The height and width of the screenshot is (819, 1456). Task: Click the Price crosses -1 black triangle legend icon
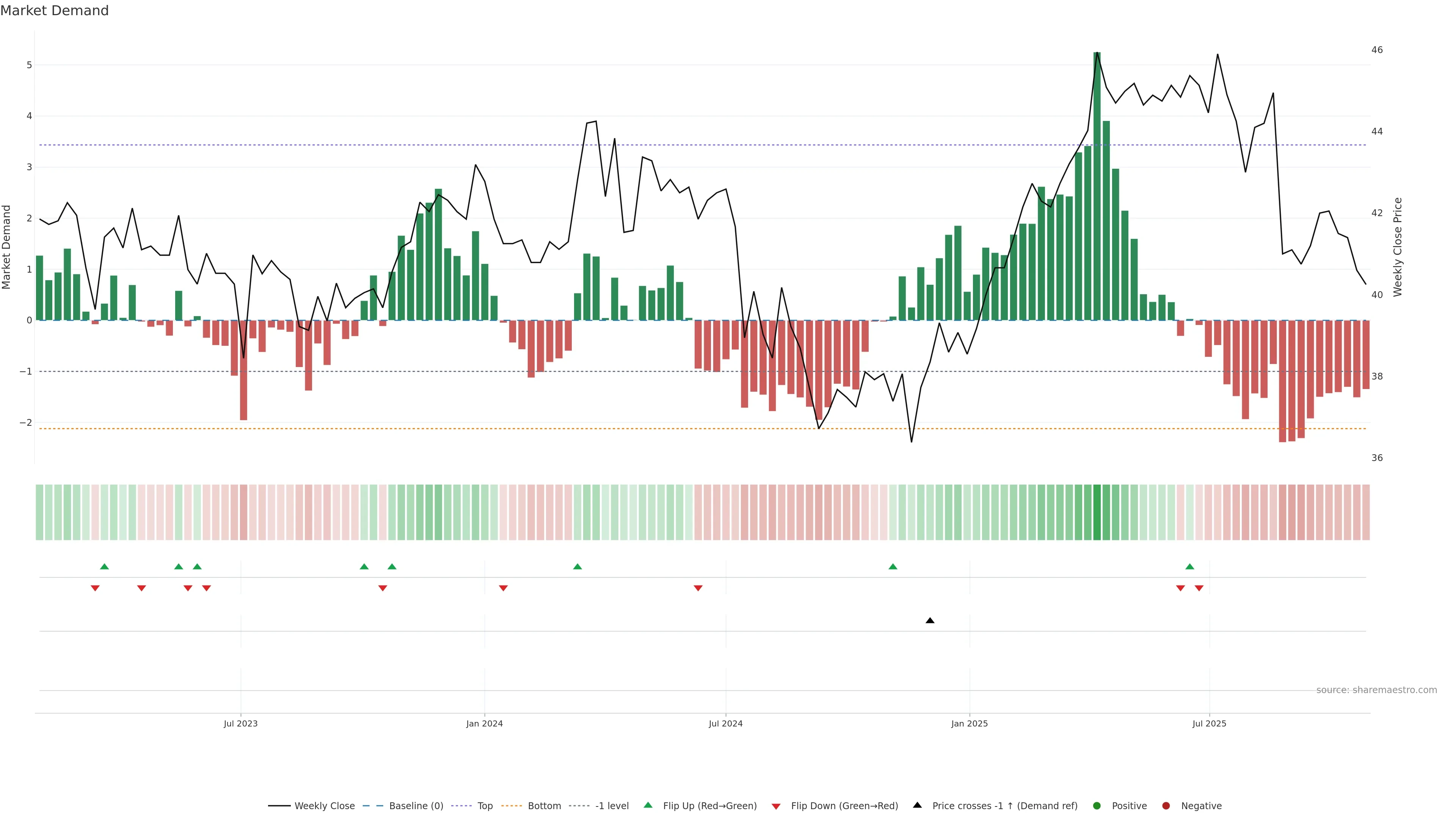[x=917, y=805]
